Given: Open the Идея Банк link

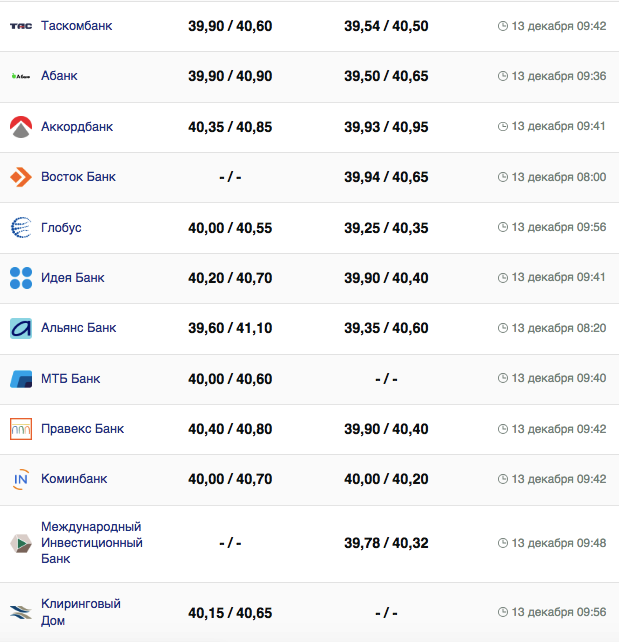Looking at the screenshot, I should click(x=72, y=278).
